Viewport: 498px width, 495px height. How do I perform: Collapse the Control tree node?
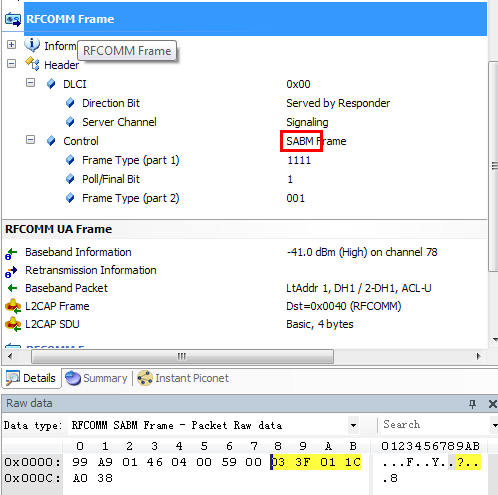(x=30, y=140)
